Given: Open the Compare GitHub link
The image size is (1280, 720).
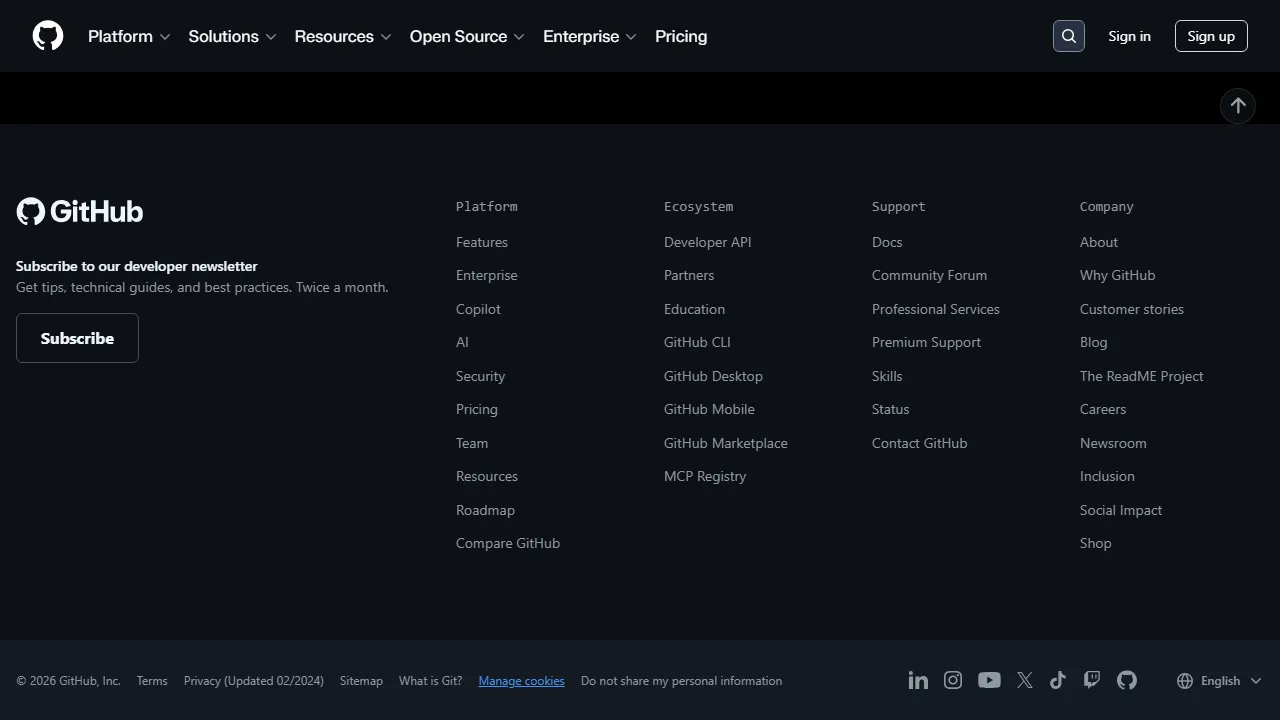Looking at the screenshot, I should click(x=508, y=543).
